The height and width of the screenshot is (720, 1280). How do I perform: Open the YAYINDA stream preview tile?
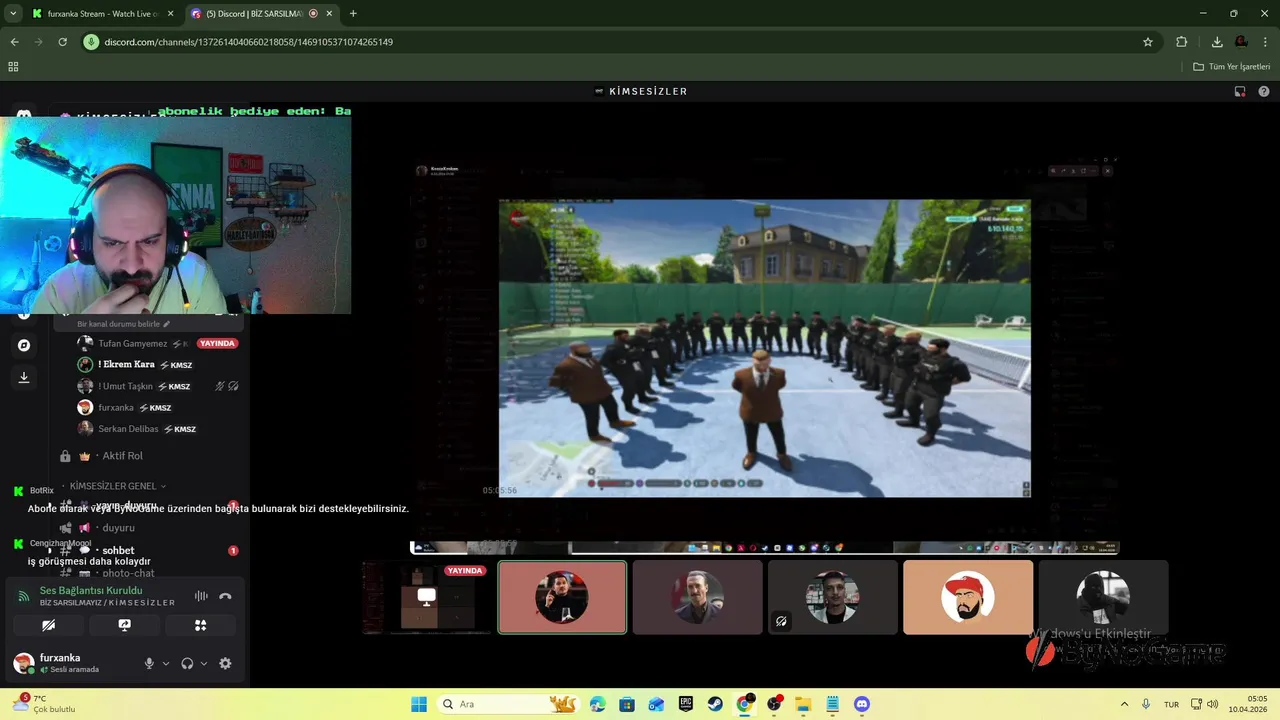[x=427, y=597]
